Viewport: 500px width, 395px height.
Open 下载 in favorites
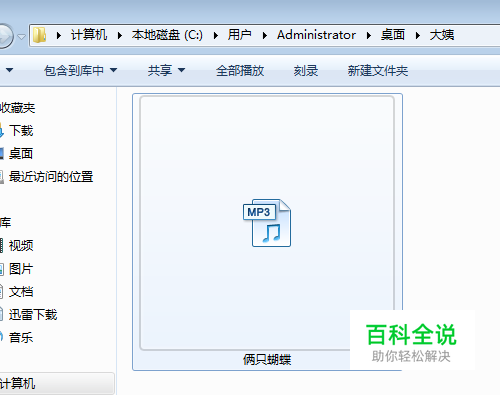click(x=21, y=130)
